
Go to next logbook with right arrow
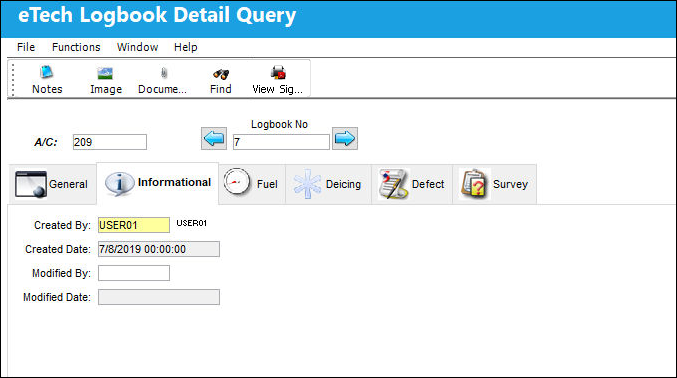pos(345,139)
